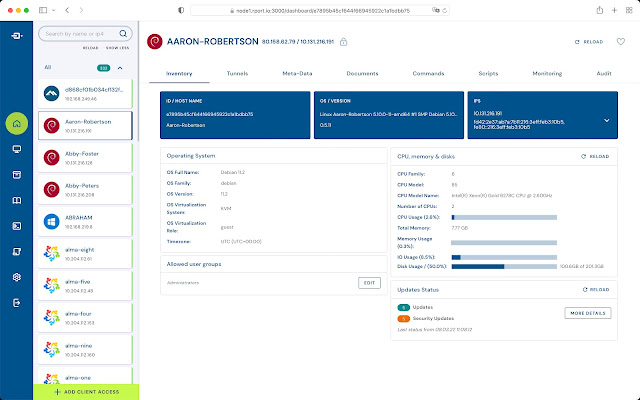
Task: Favorite this client with heart icon
Action: pos(620,42)
